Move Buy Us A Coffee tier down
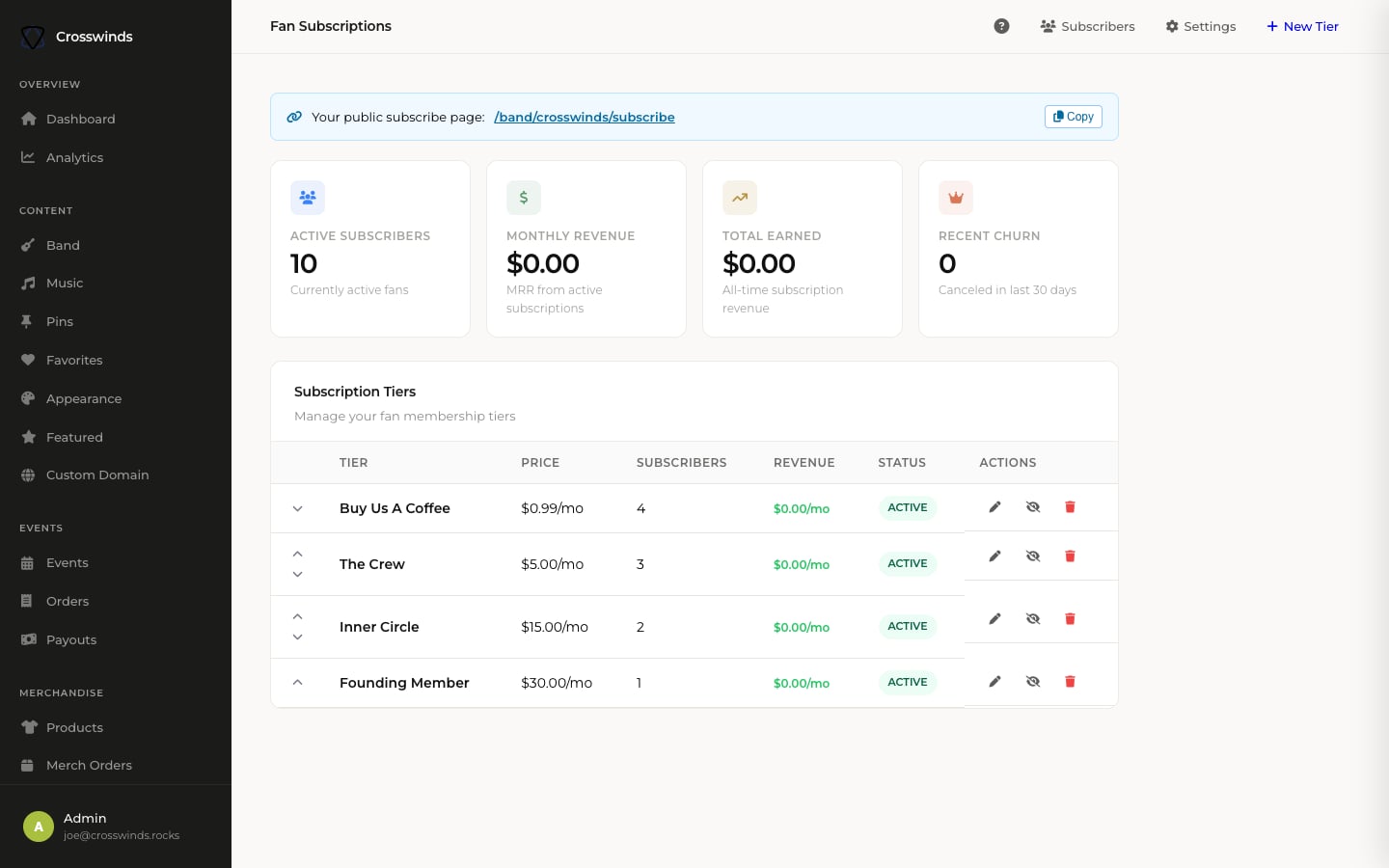Image resolution: width=1389 pixels, height=868 pixels. point(298,509)
